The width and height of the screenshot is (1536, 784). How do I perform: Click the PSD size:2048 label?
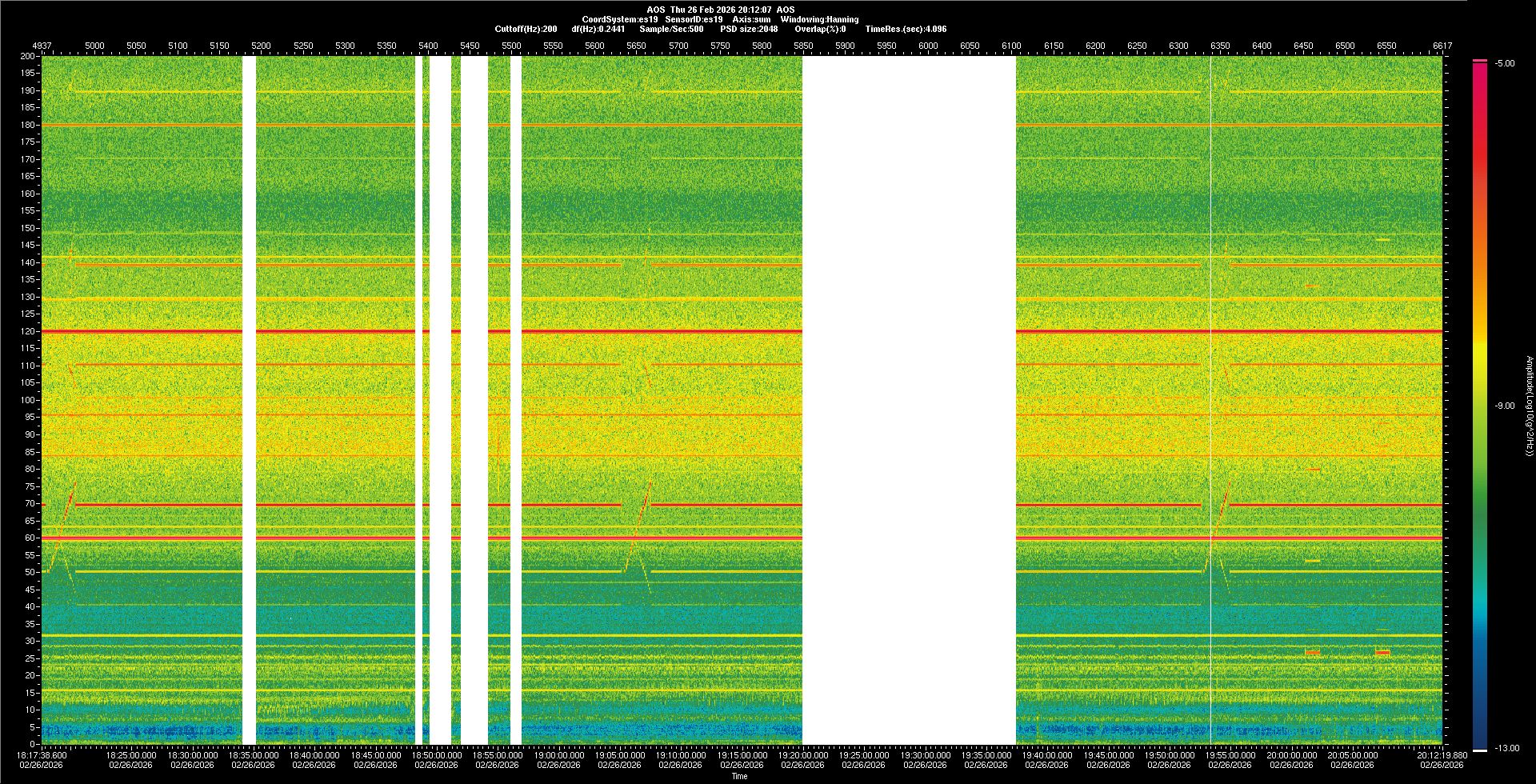click(x=749, y=29)
